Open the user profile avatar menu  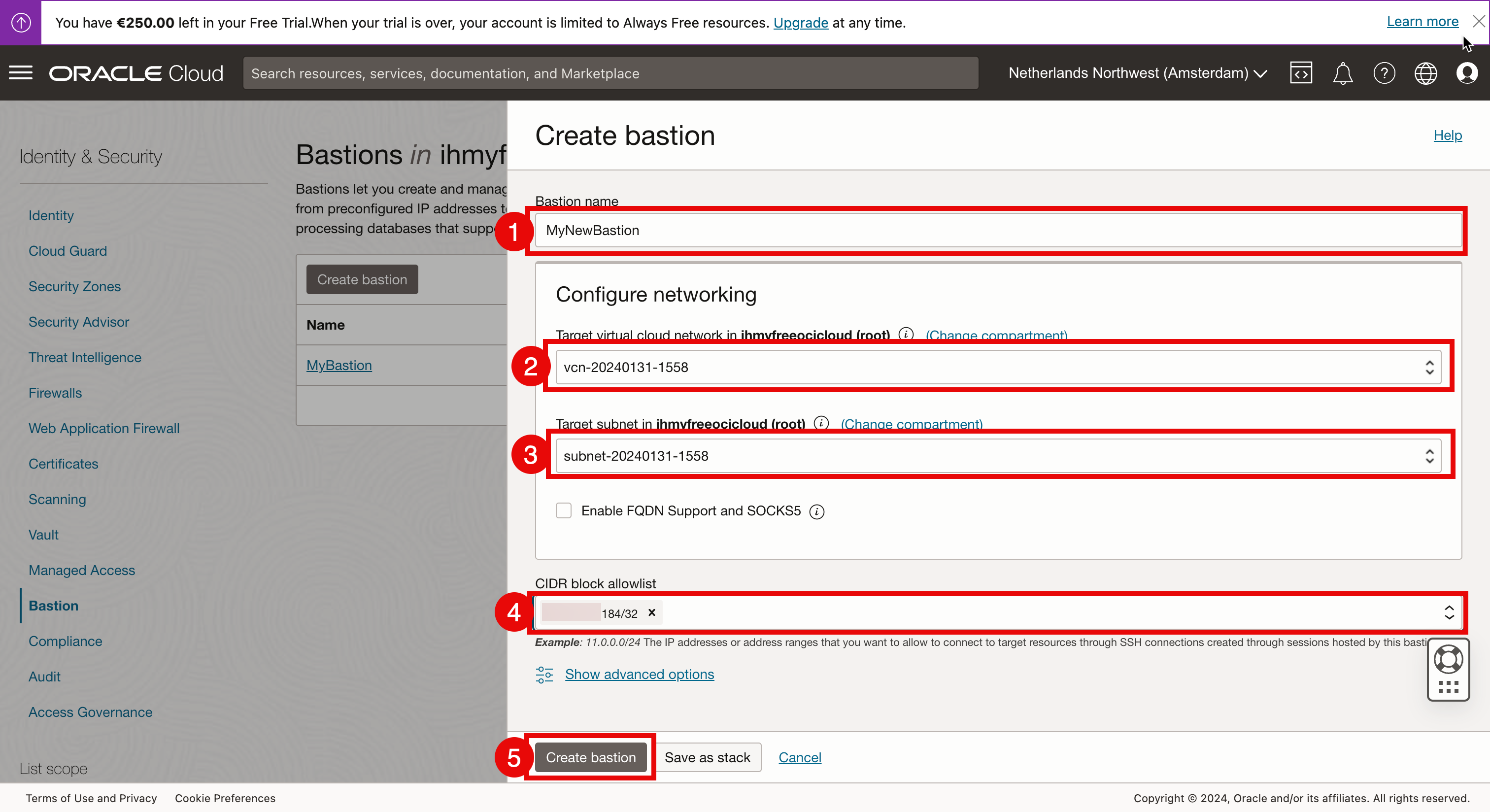(1467, 73)
